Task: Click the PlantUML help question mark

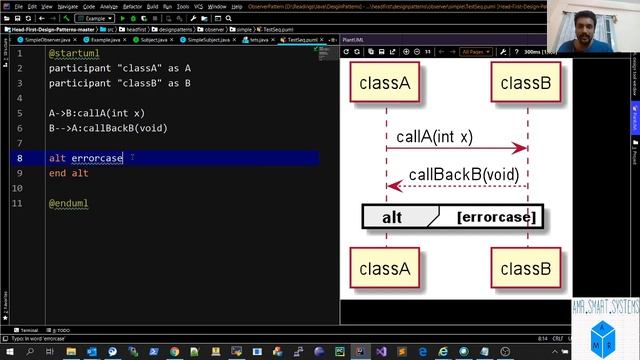Action: (x=516, y=52)
